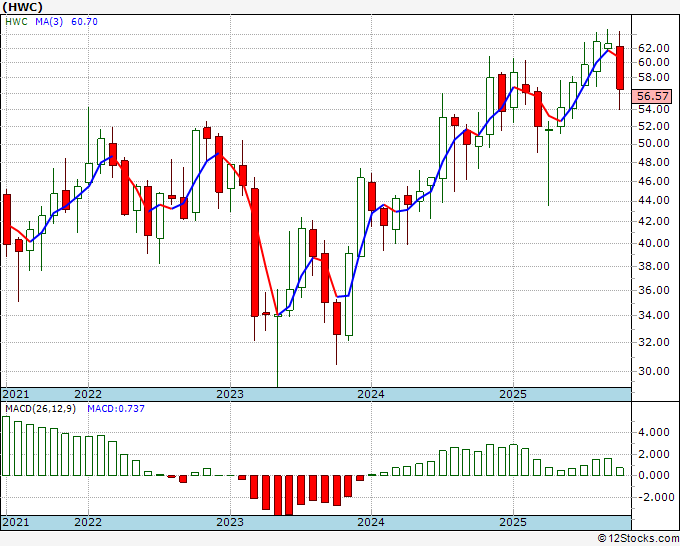Click "2023" on the price chart time axis
This screenshot has height=546, width=680.
pos(230,394)
